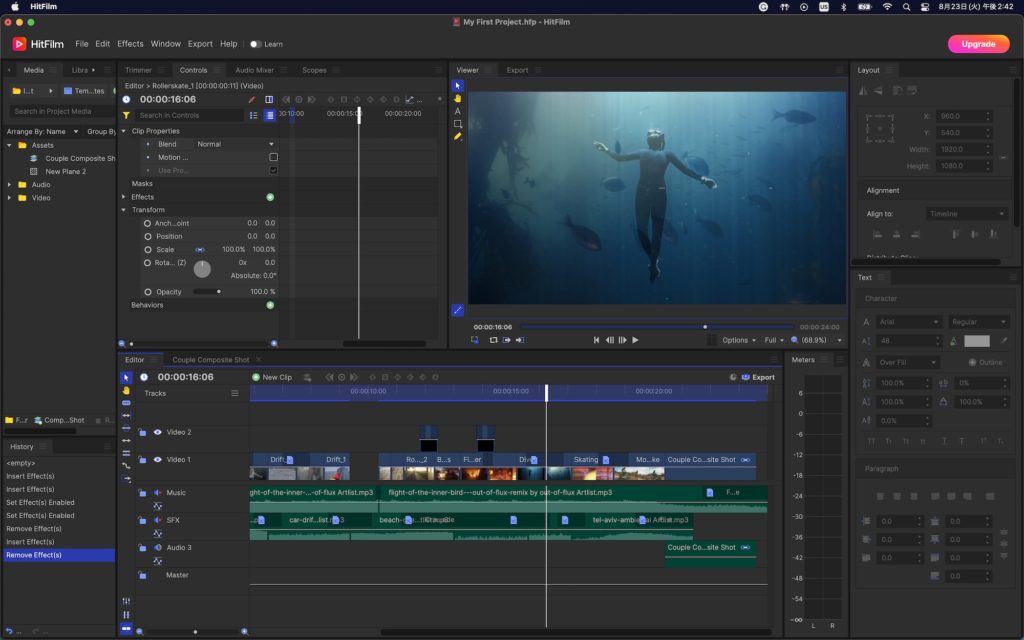This screenshot has height=640, width=1024.
Task: Open the Viewer Options dropdown
Action: tap(739, 340)
